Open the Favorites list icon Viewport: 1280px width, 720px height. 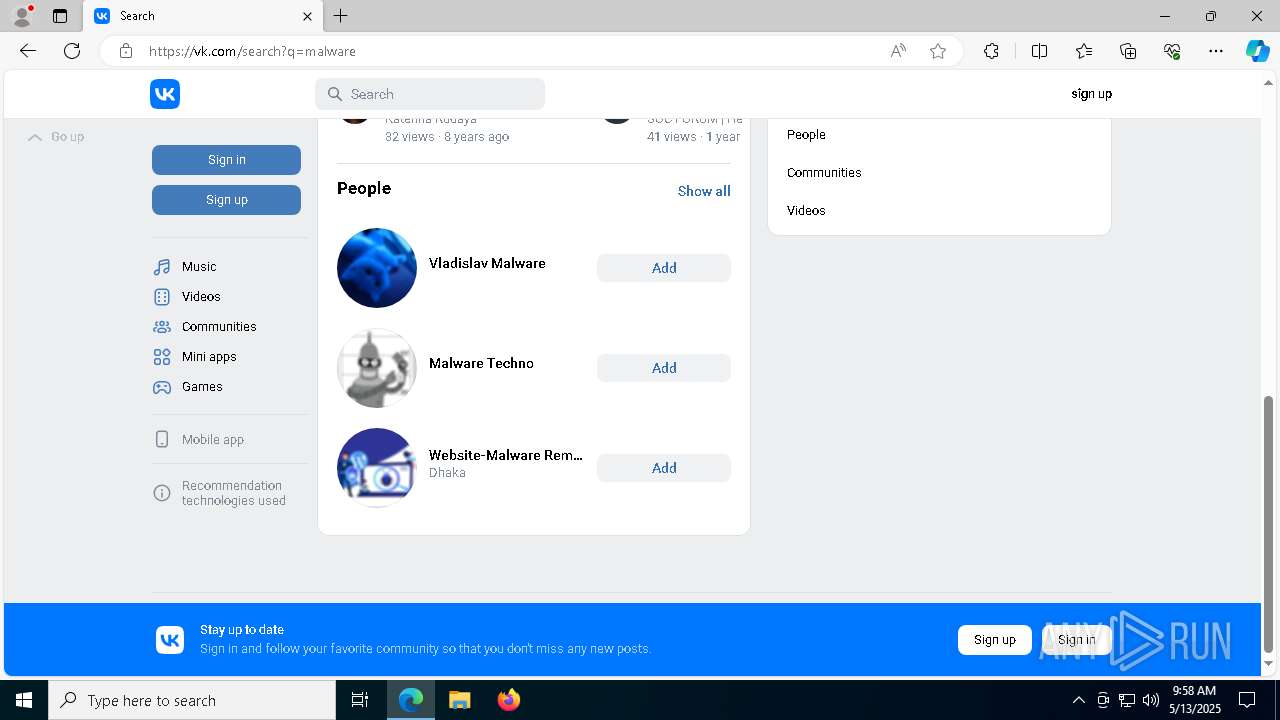(1084, 51)
